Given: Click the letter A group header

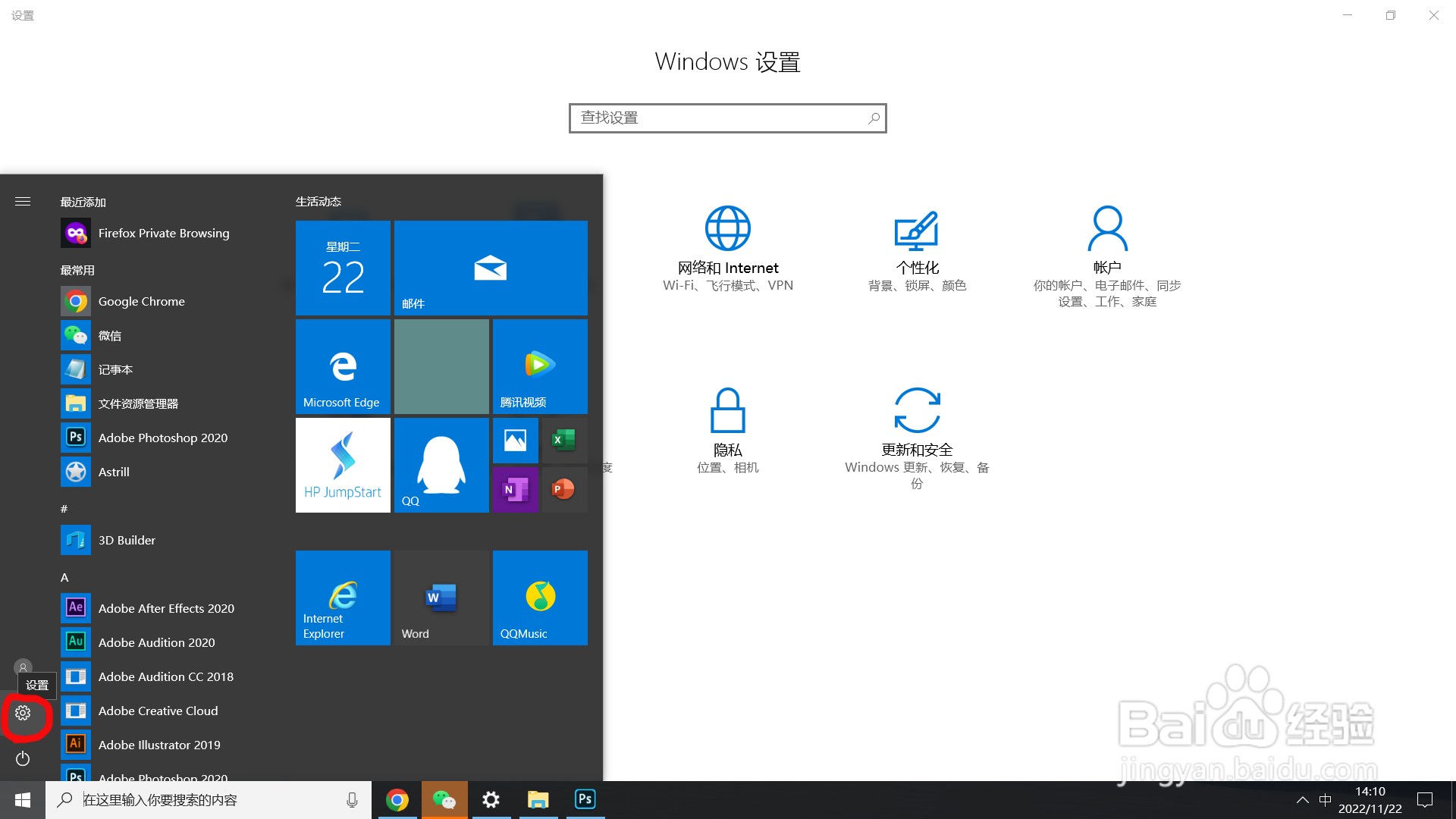Looking at the screenshot, I should 64,577.
